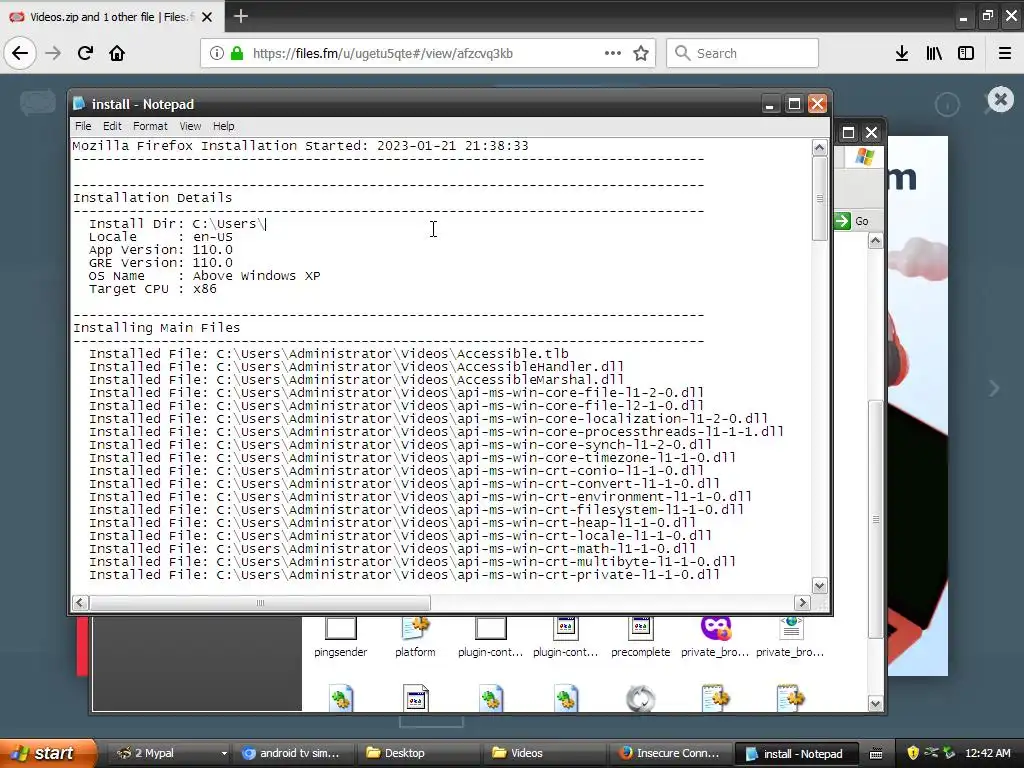Open Notepad Help menu
Image resolution: width=1024 pixels, height=768 pixels.
click(223, 126)
